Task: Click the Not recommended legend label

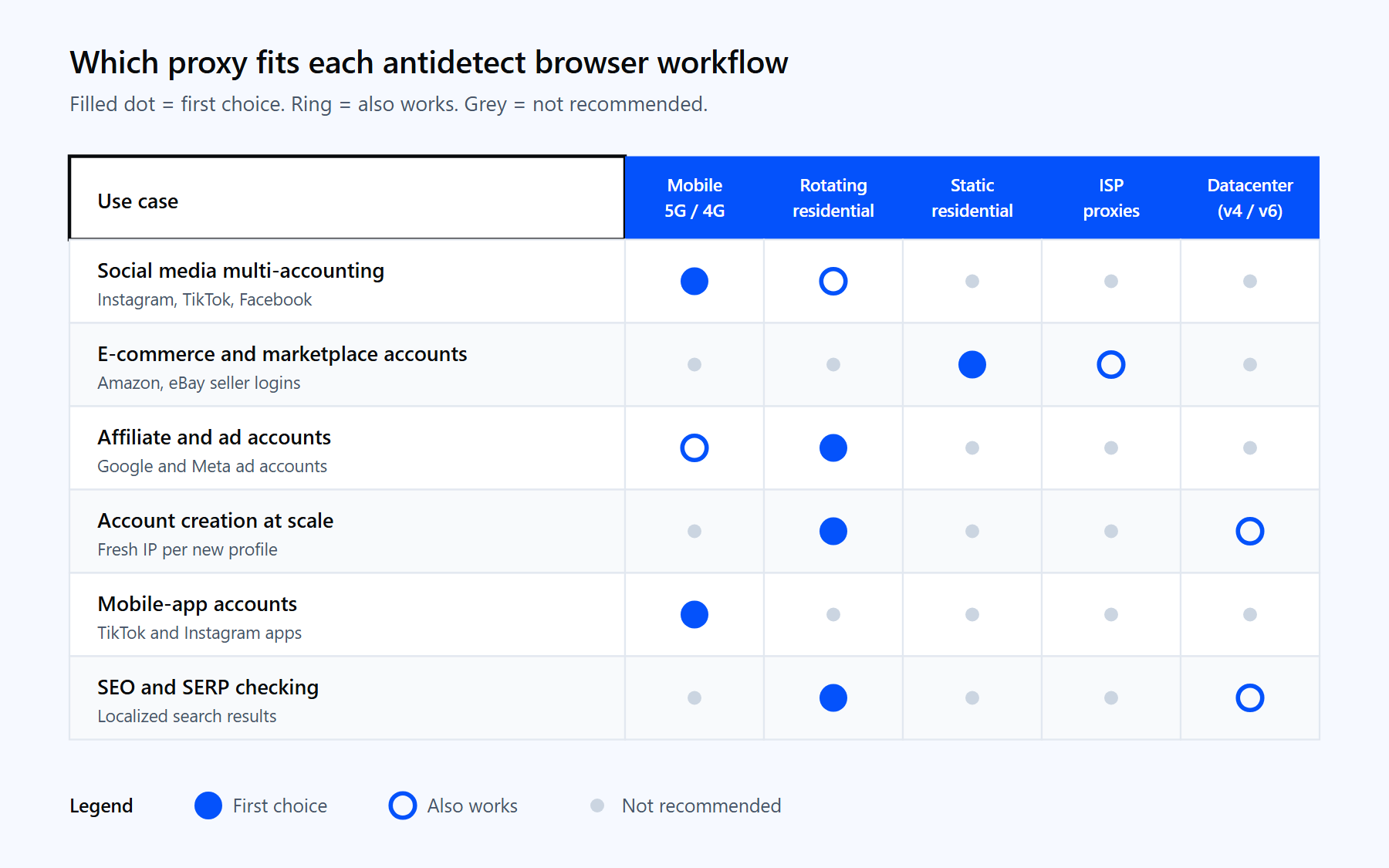Action: click(x=701, y=806)
